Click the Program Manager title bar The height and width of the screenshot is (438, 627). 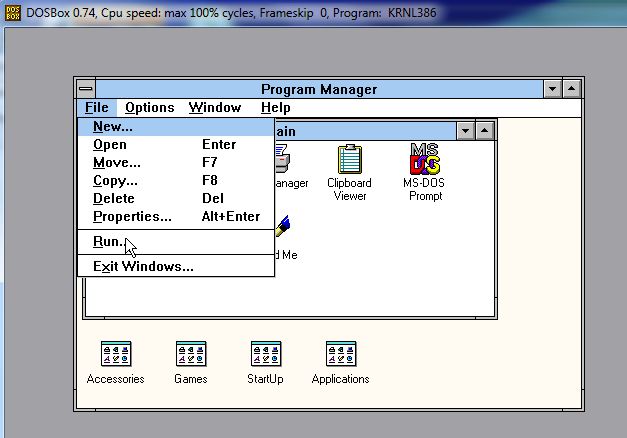pyautogui.click(x=319, y=89)
